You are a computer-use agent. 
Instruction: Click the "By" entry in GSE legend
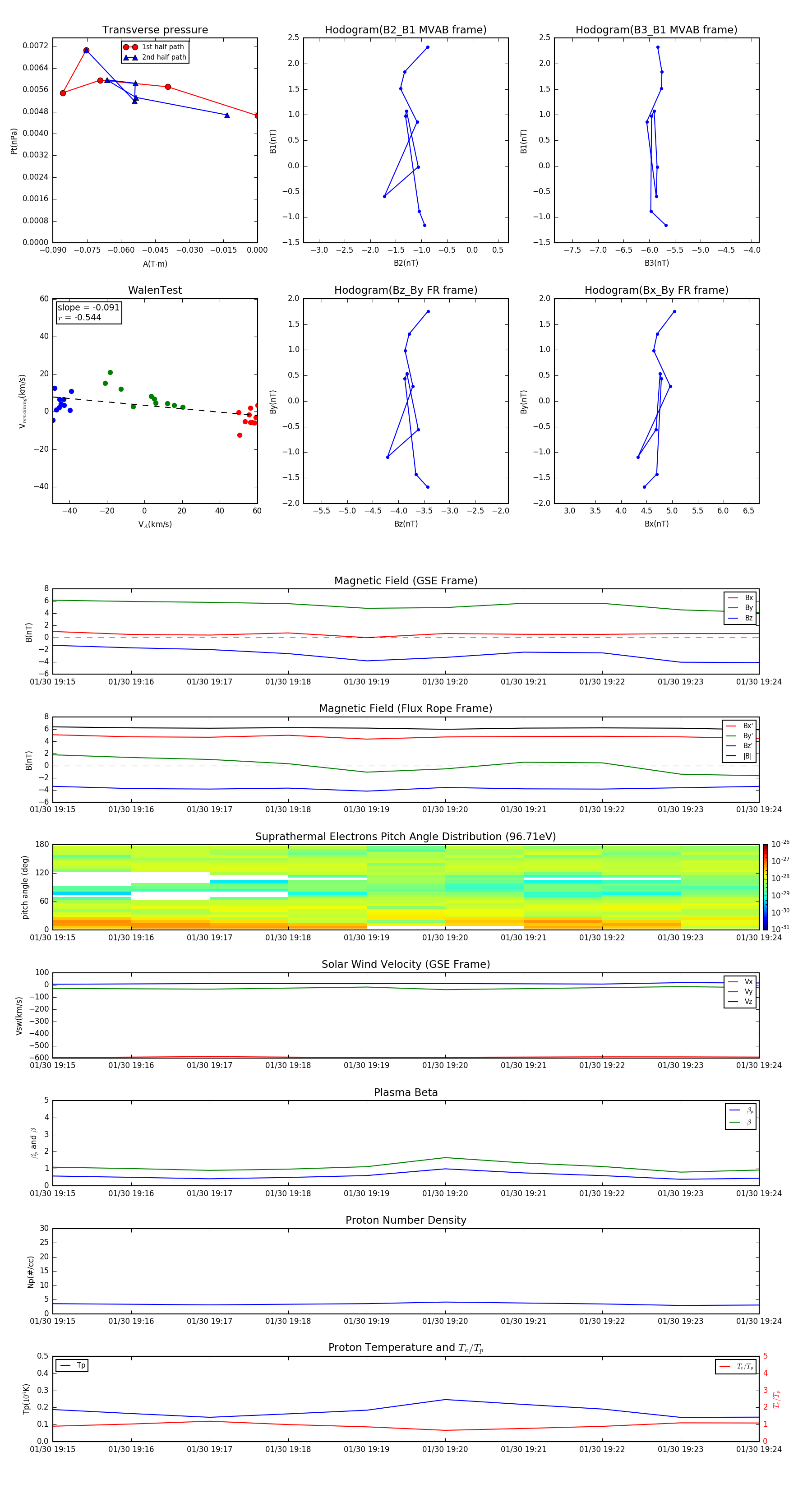coord(740,607)
